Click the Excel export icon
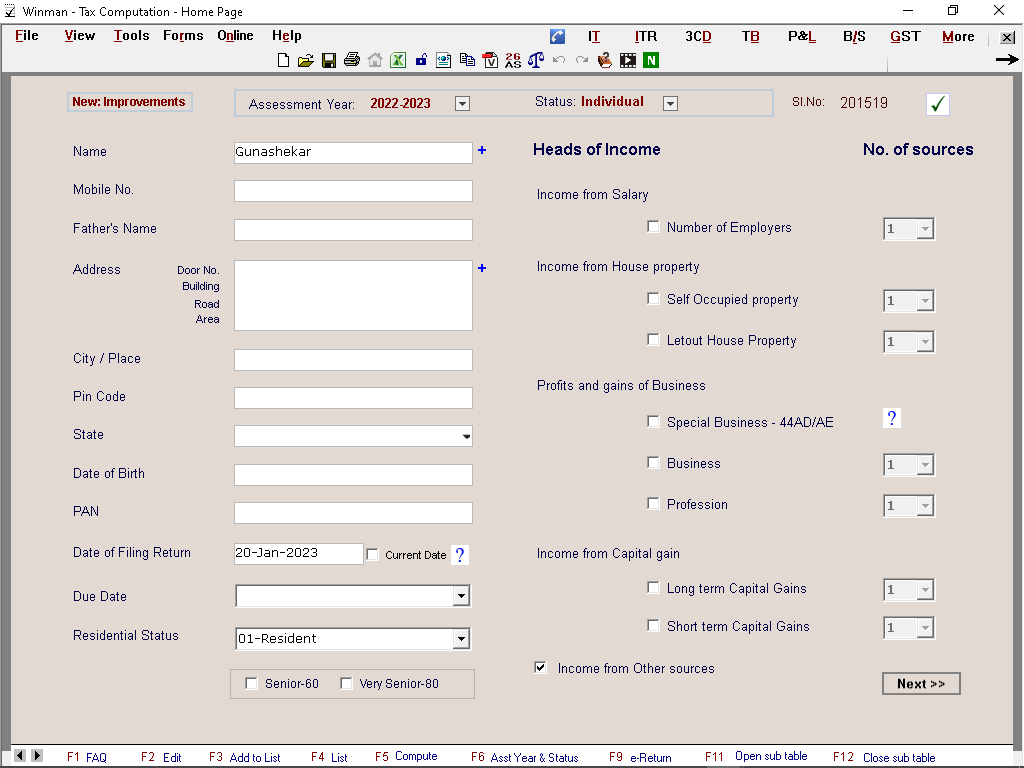Image resolution: width=1024 pixels, height=768 pixels. coord(398,60)
